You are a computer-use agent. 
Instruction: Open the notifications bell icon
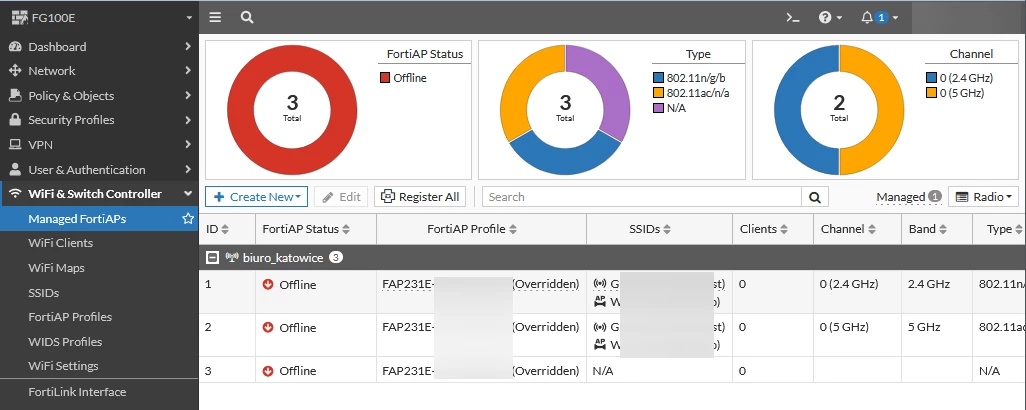[x=879, y=18]
